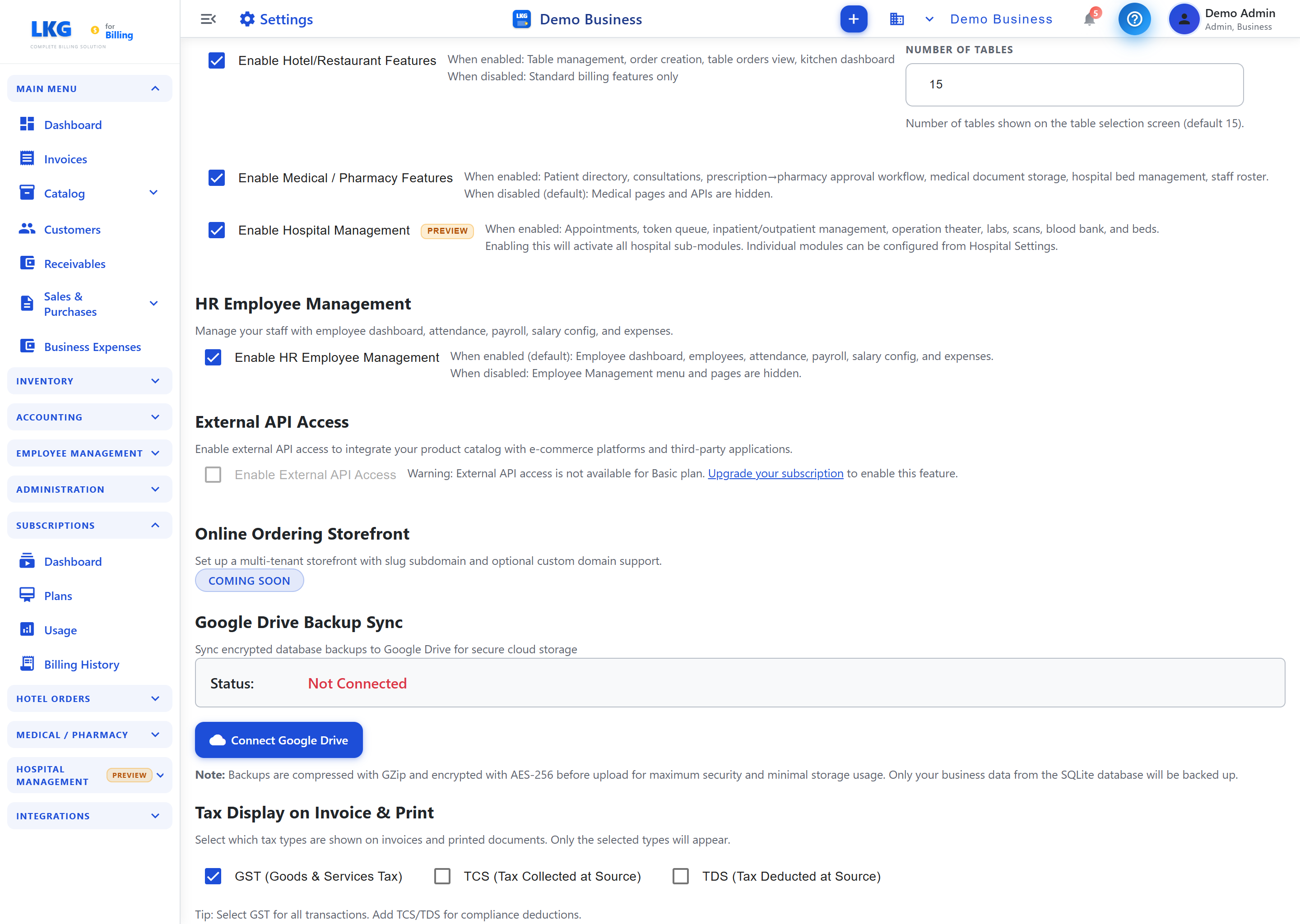Collapse the sidebar with the hamburger icon
Screen dimensions: 1300x924
click(x=209, y=19)
